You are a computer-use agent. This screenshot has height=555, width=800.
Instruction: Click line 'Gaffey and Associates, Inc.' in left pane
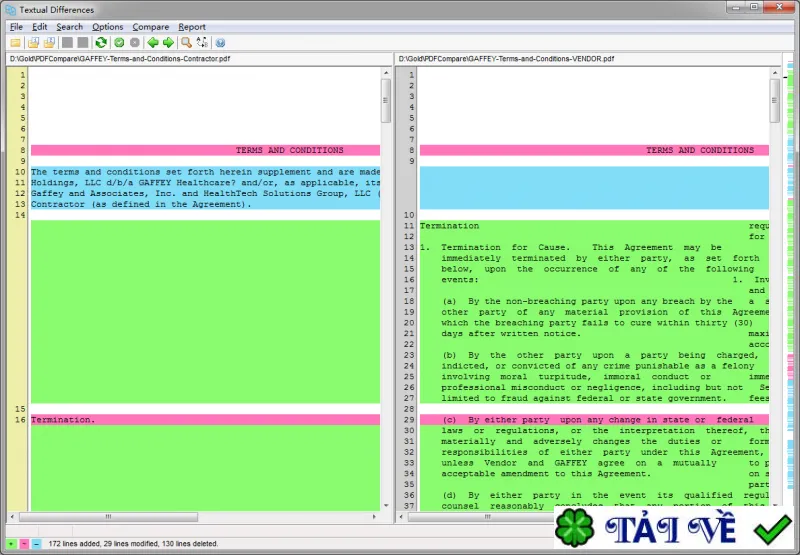[205, 193]
